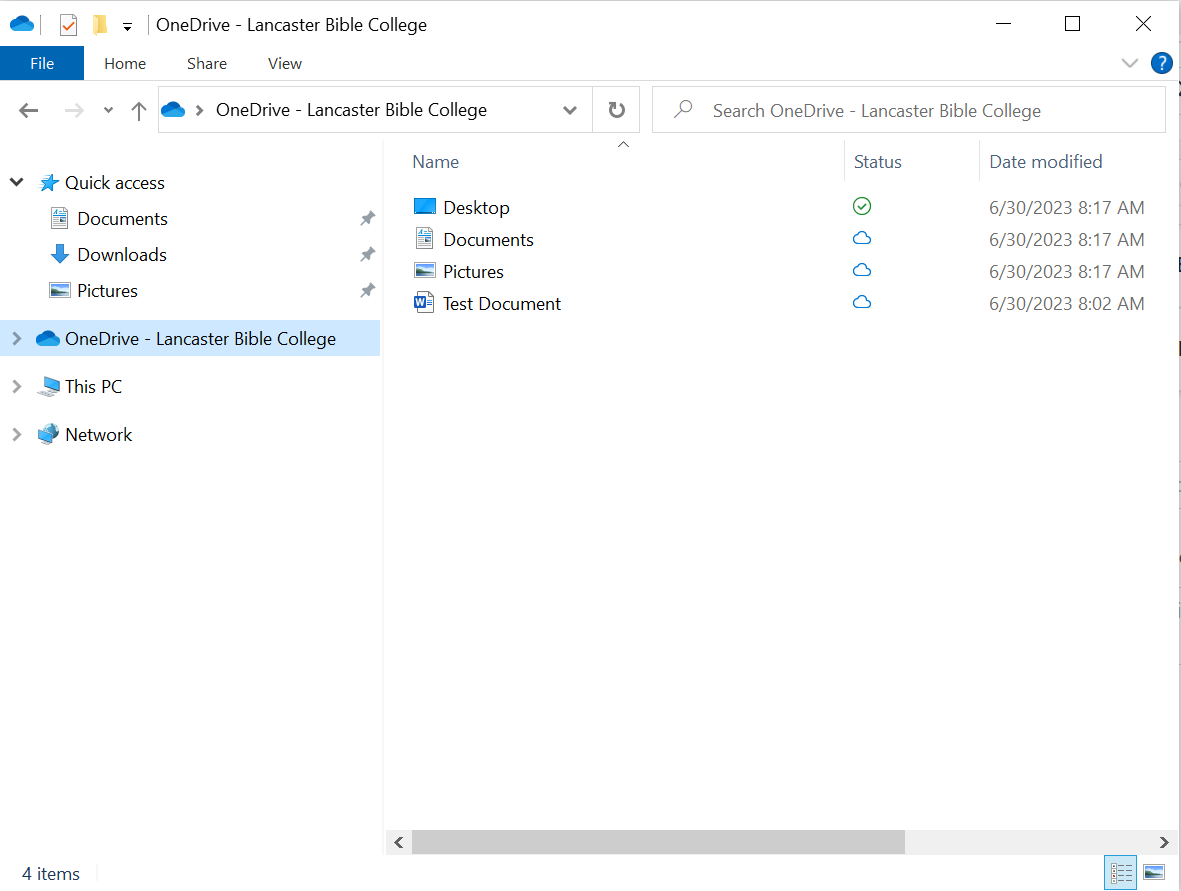This screenshot has height=891, width=1181.
Task: Click the Documents folder icon in file list
Action: (425, 239)
